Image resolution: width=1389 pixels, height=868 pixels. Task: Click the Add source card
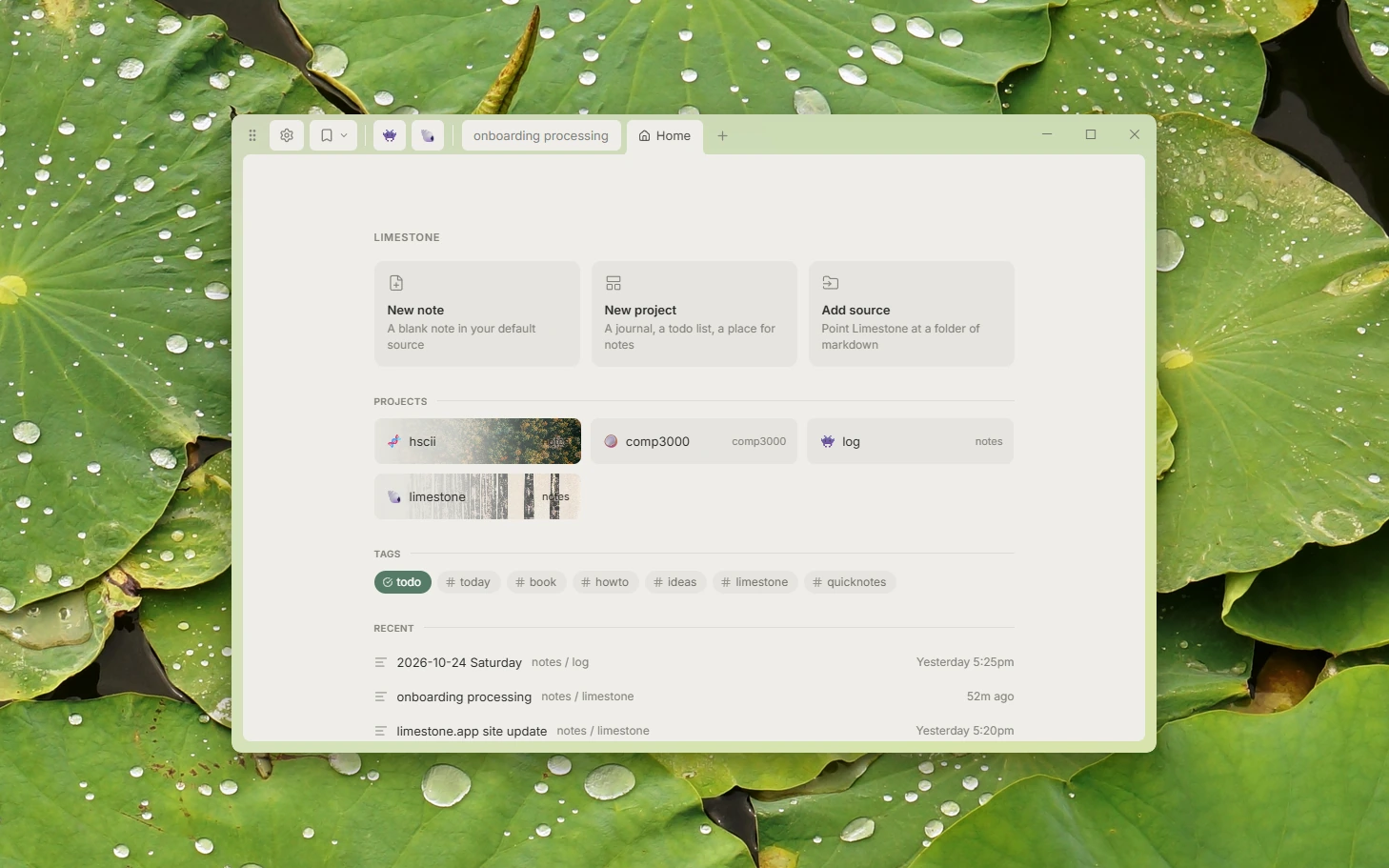point(912,313)
